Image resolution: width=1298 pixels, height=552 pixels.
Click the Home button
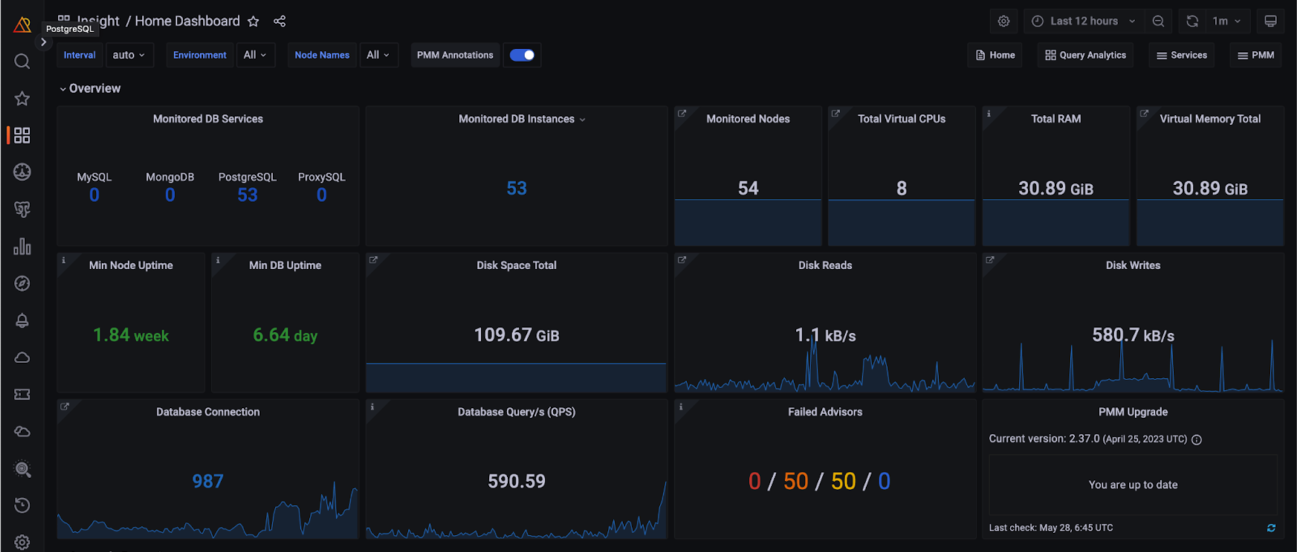coord(995,55)
